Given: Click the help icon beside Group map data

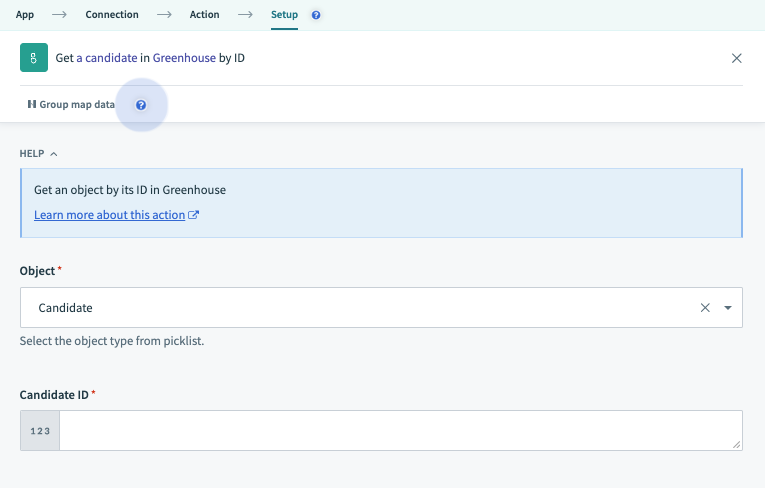Looking at the screenshot, I should [x=141, y=105].
